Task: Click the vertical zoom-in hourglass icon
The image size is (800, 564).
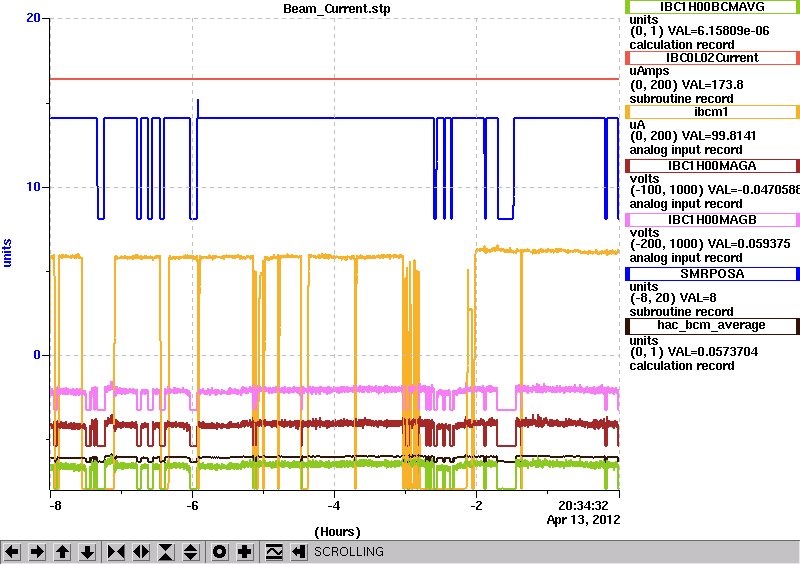Action: (166, 552)
